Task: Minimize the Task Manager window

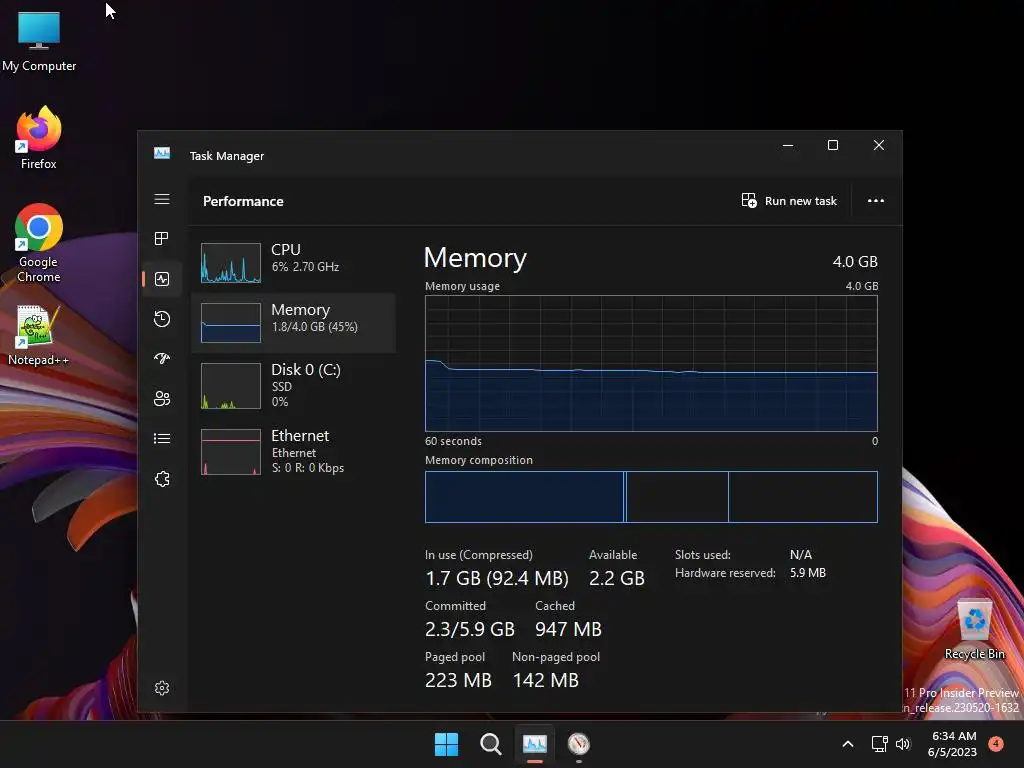Action: point(788,145)
